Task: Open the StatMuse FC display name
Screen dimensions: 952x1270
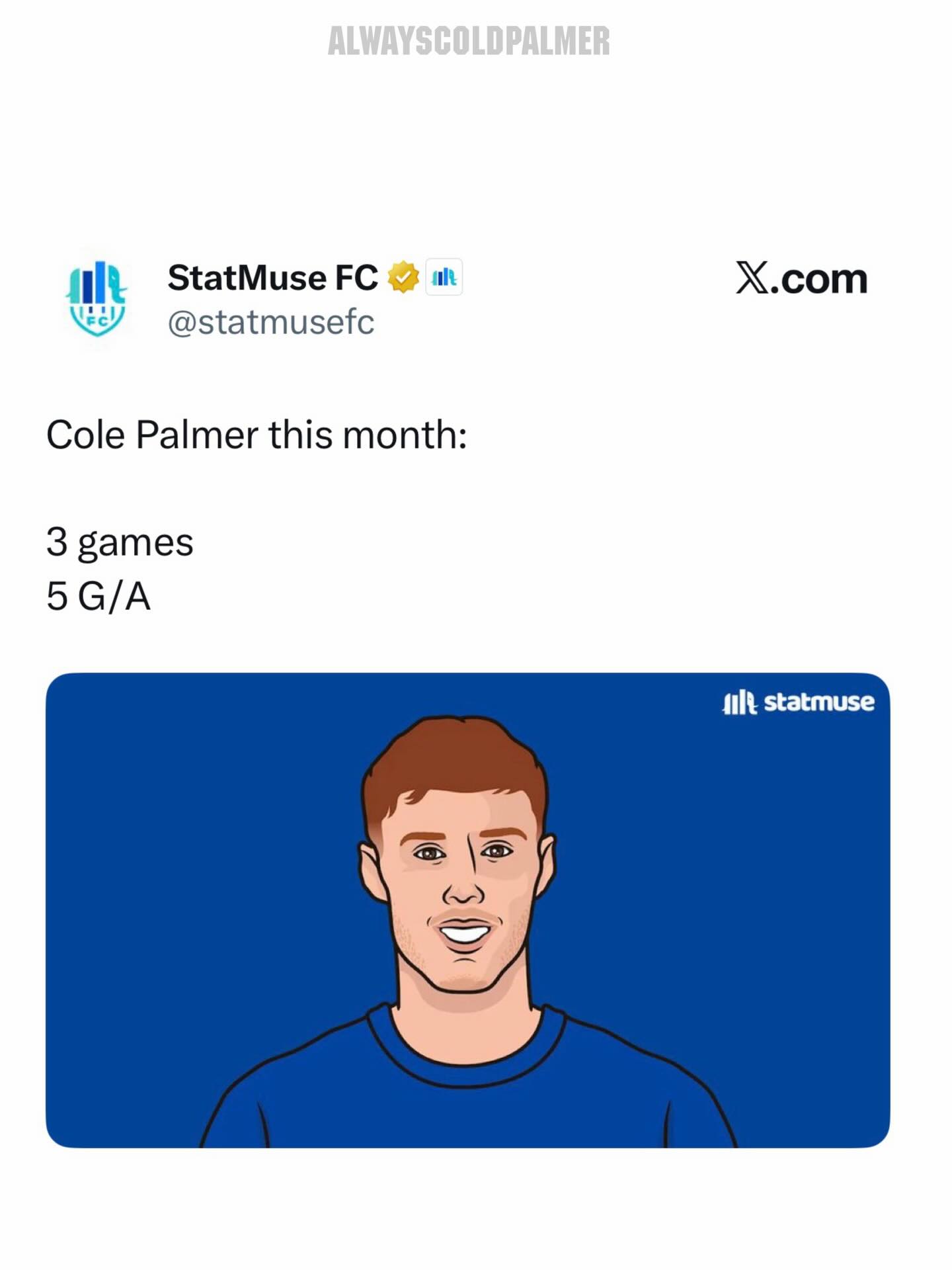Action: 272,277
